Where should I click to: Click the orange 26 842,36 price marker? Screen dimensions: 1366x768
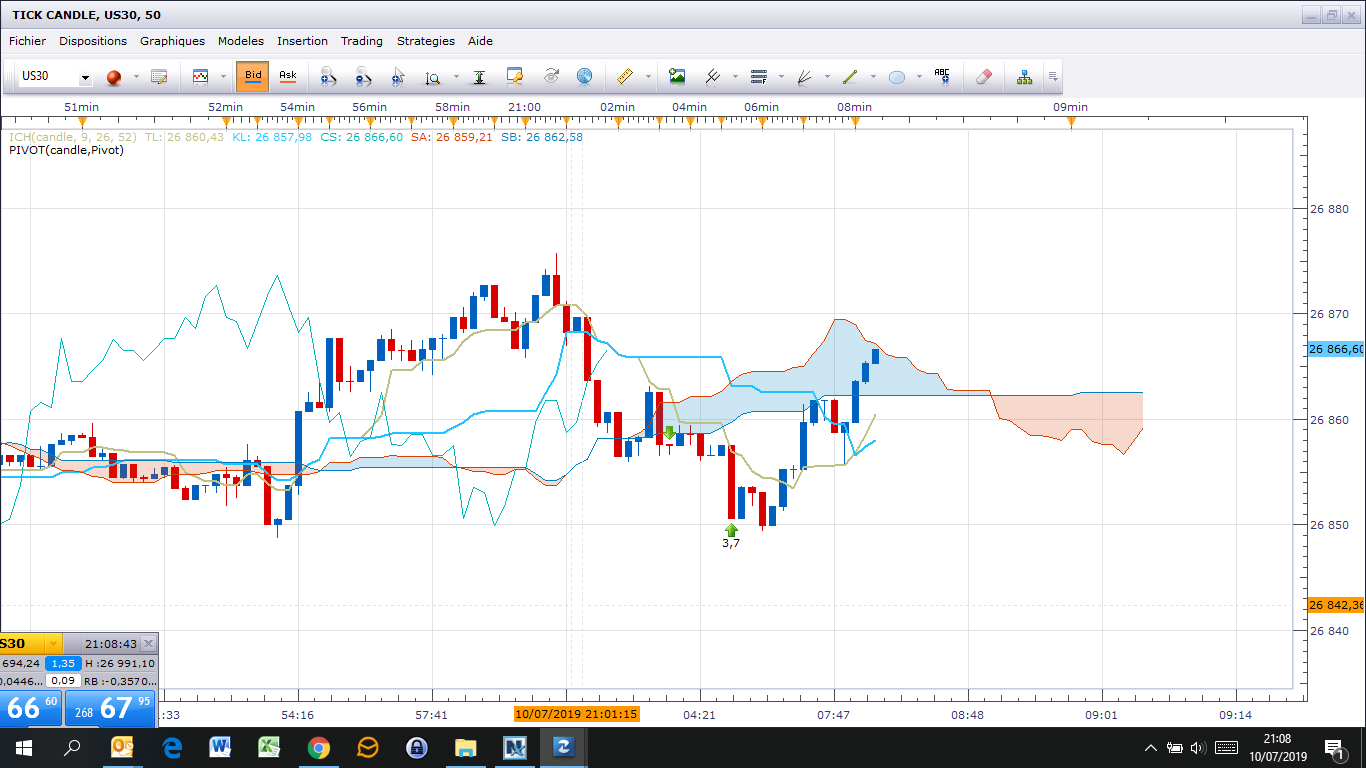coord(1336,605)
